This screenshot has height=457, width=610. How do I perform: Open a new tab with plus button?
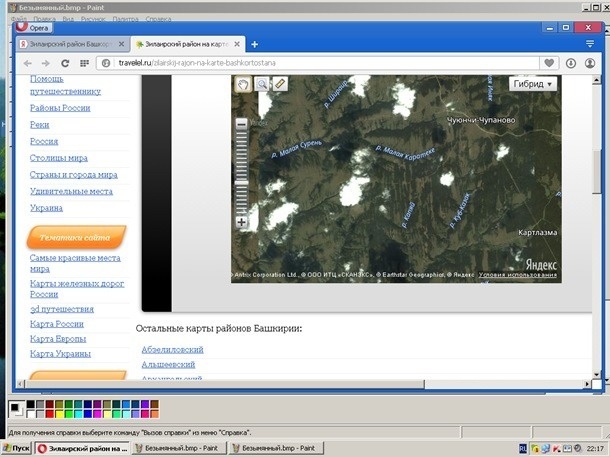(254, 44)
